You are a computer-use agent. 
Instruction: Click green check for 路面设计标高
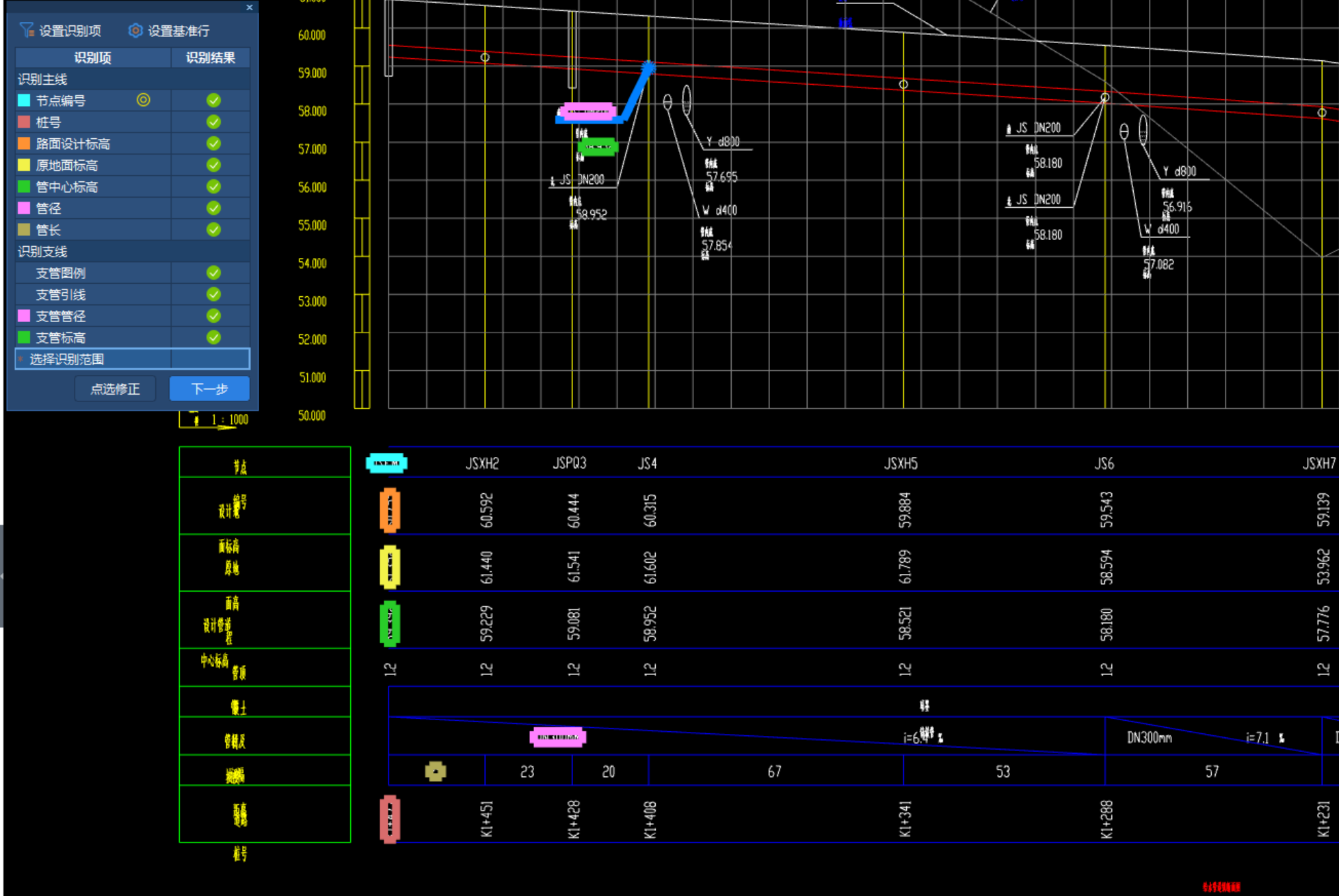(x=213, y=144)
